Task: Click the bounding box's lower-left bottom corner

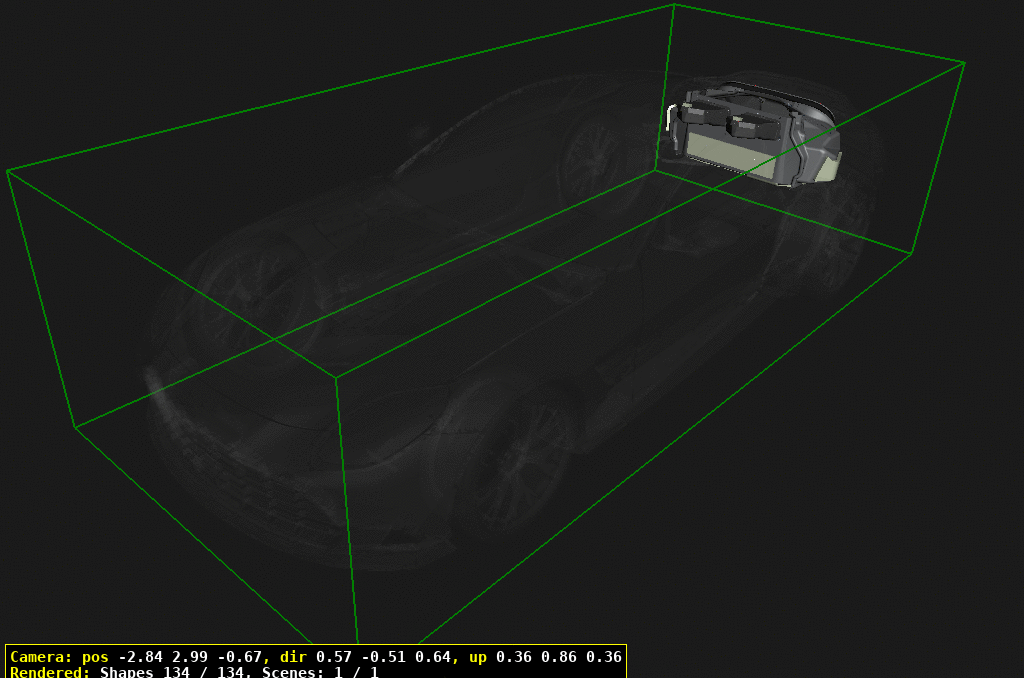Action: 76,427
